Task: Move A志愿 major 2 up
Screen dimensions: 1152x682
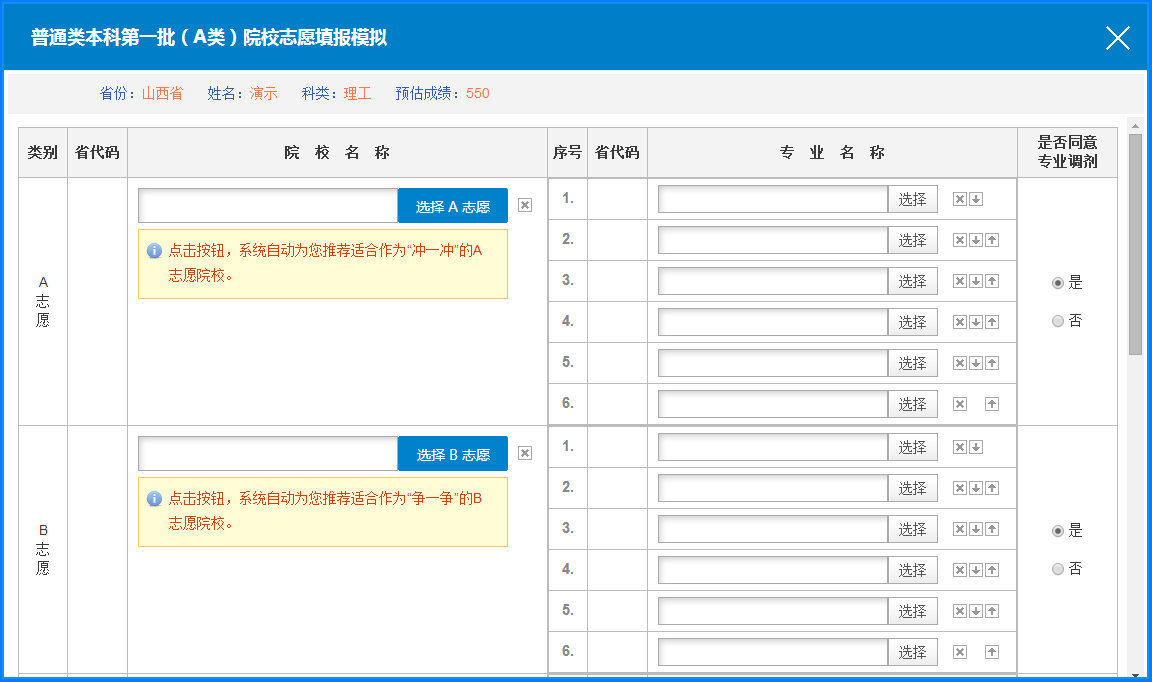Action: point(992,240)
